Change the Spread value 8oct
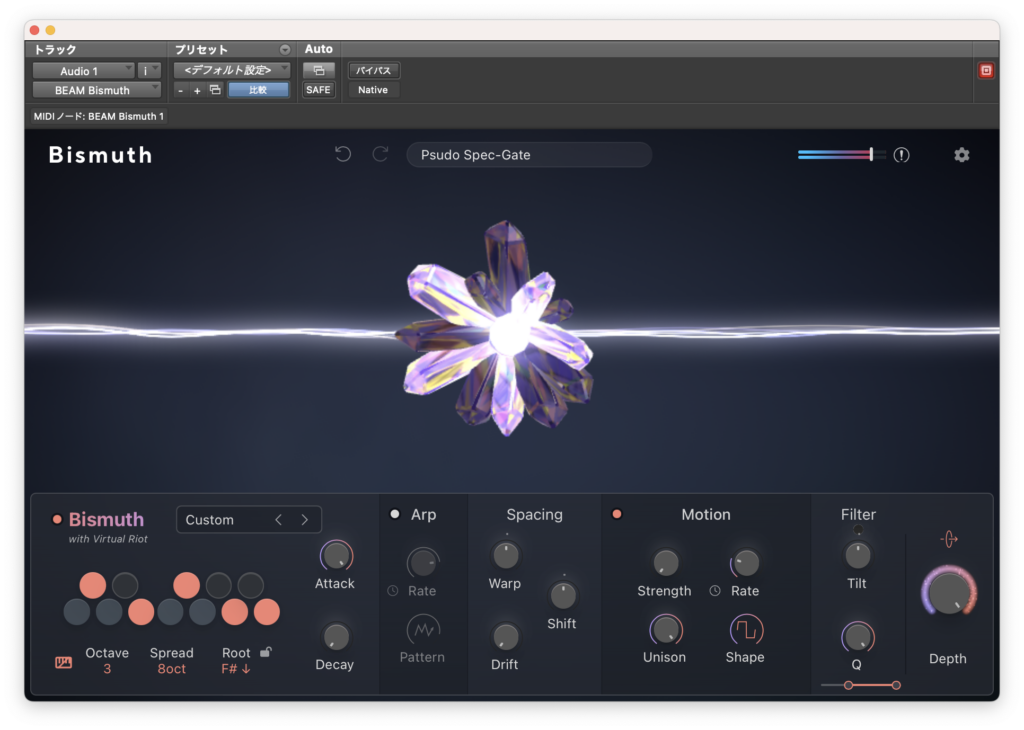Screen dimensions: 1024x730 point(172,669)
